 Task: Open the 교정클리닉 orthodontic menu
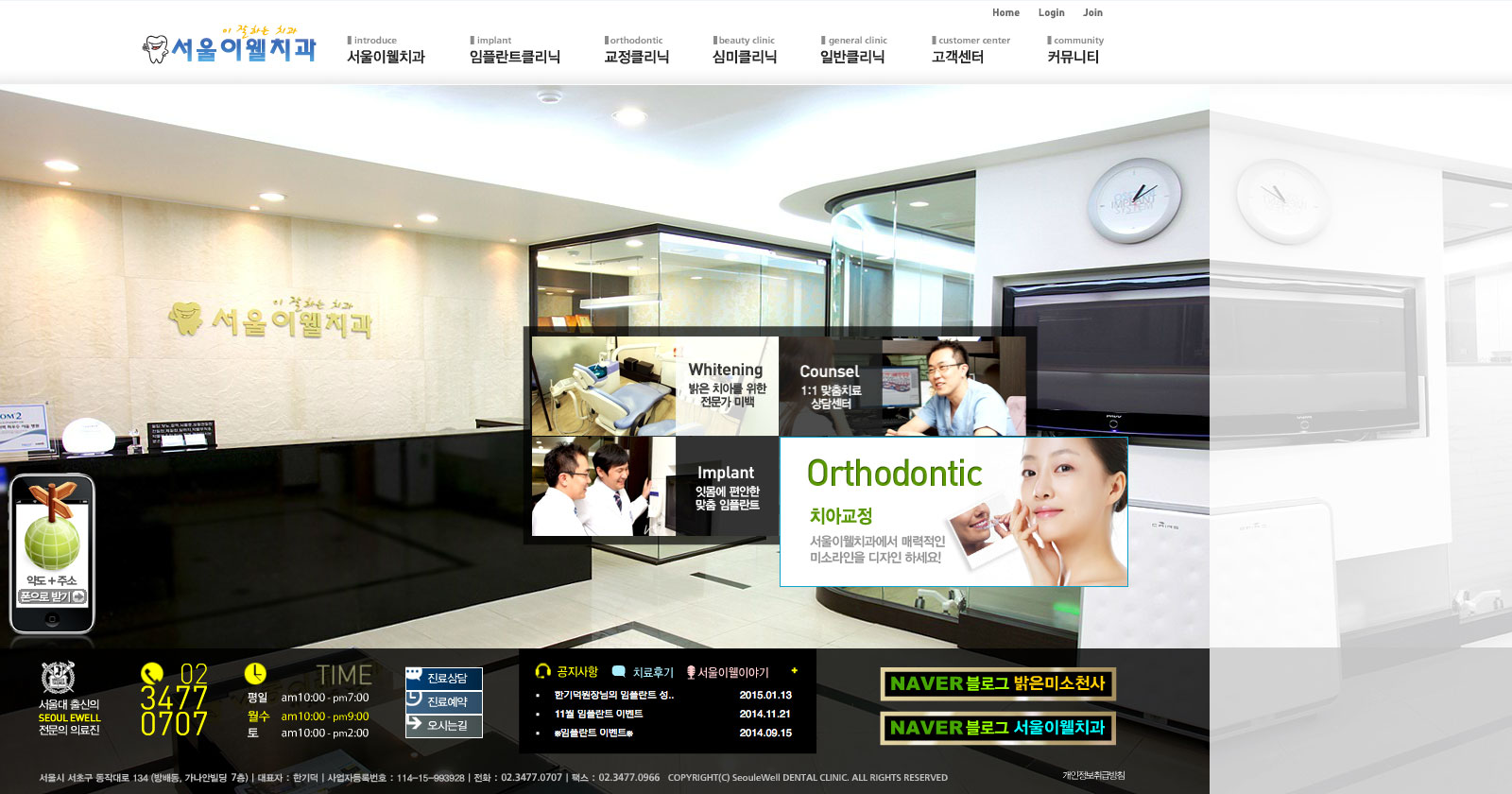point(636,57)
